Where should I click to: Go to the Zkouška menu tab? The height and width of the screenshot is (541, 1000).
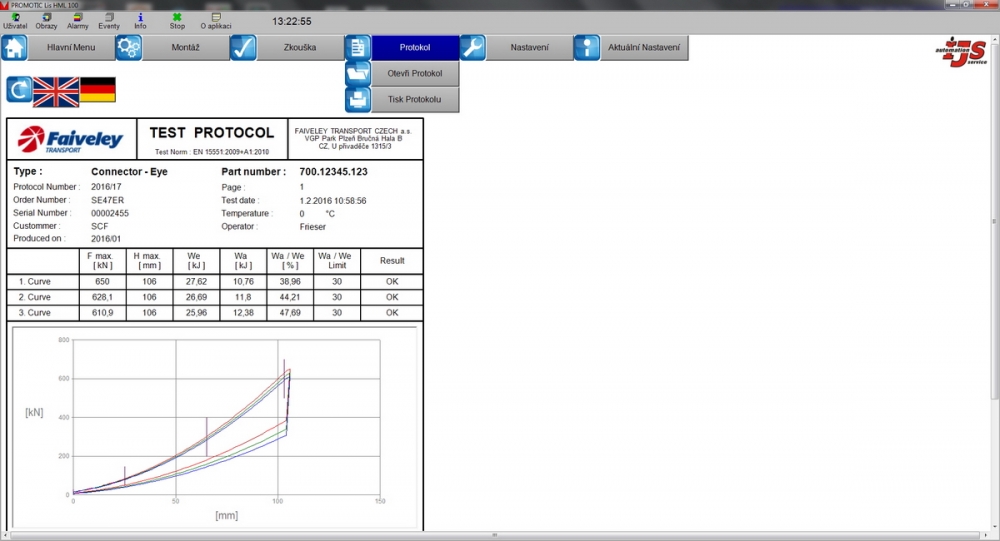tap(300, 48)
